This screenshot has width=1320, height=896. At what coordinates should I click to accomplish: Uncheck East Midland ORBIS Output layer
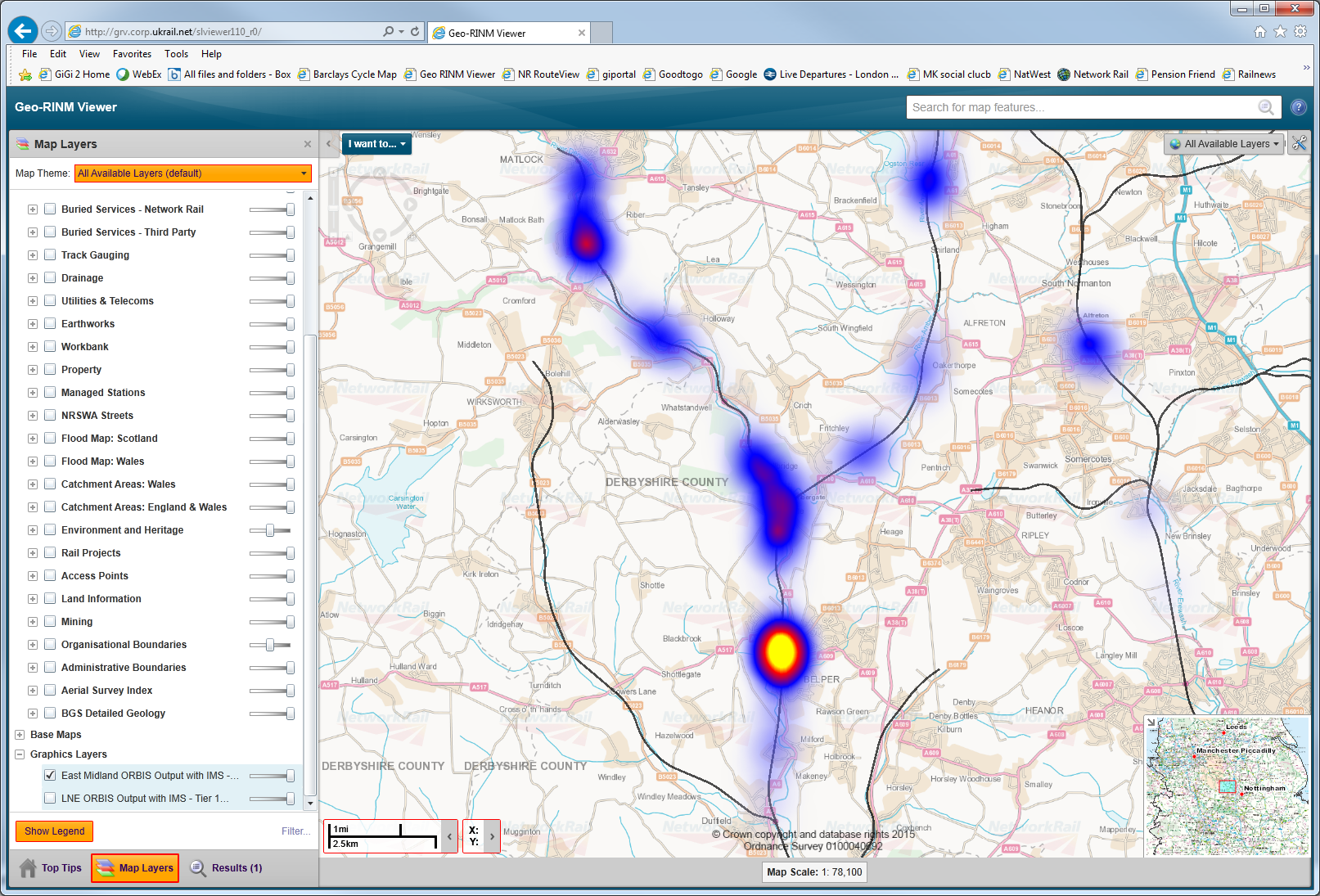pyautogui.click(x=50, y=775)
